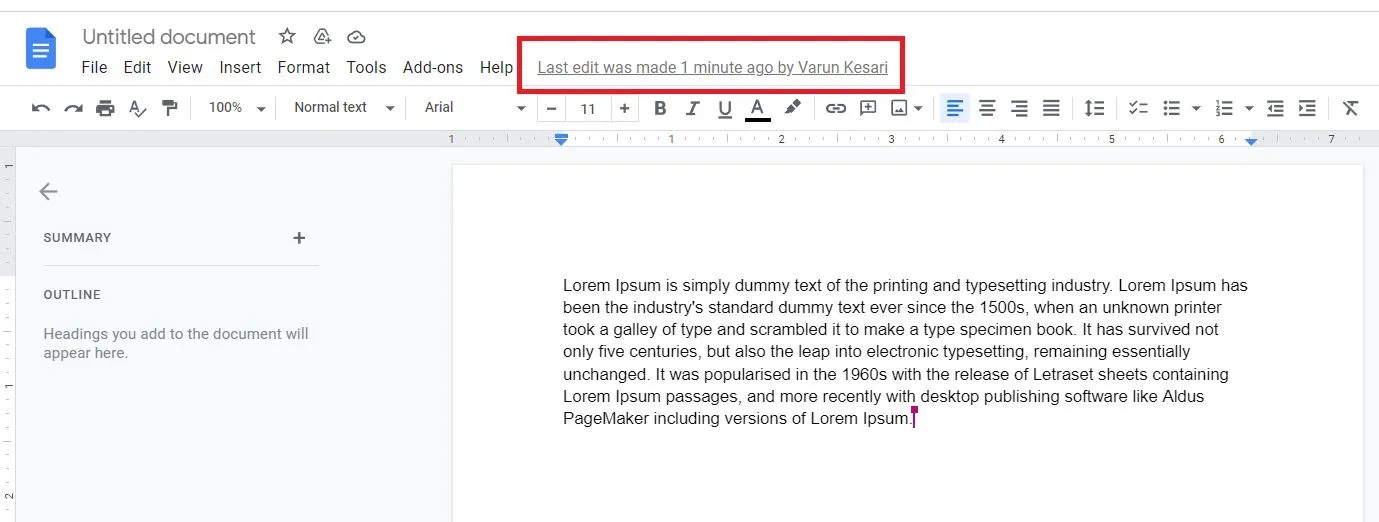The image size is (1379, 522).
Task: Open the Tools menu
Action: 366,67
